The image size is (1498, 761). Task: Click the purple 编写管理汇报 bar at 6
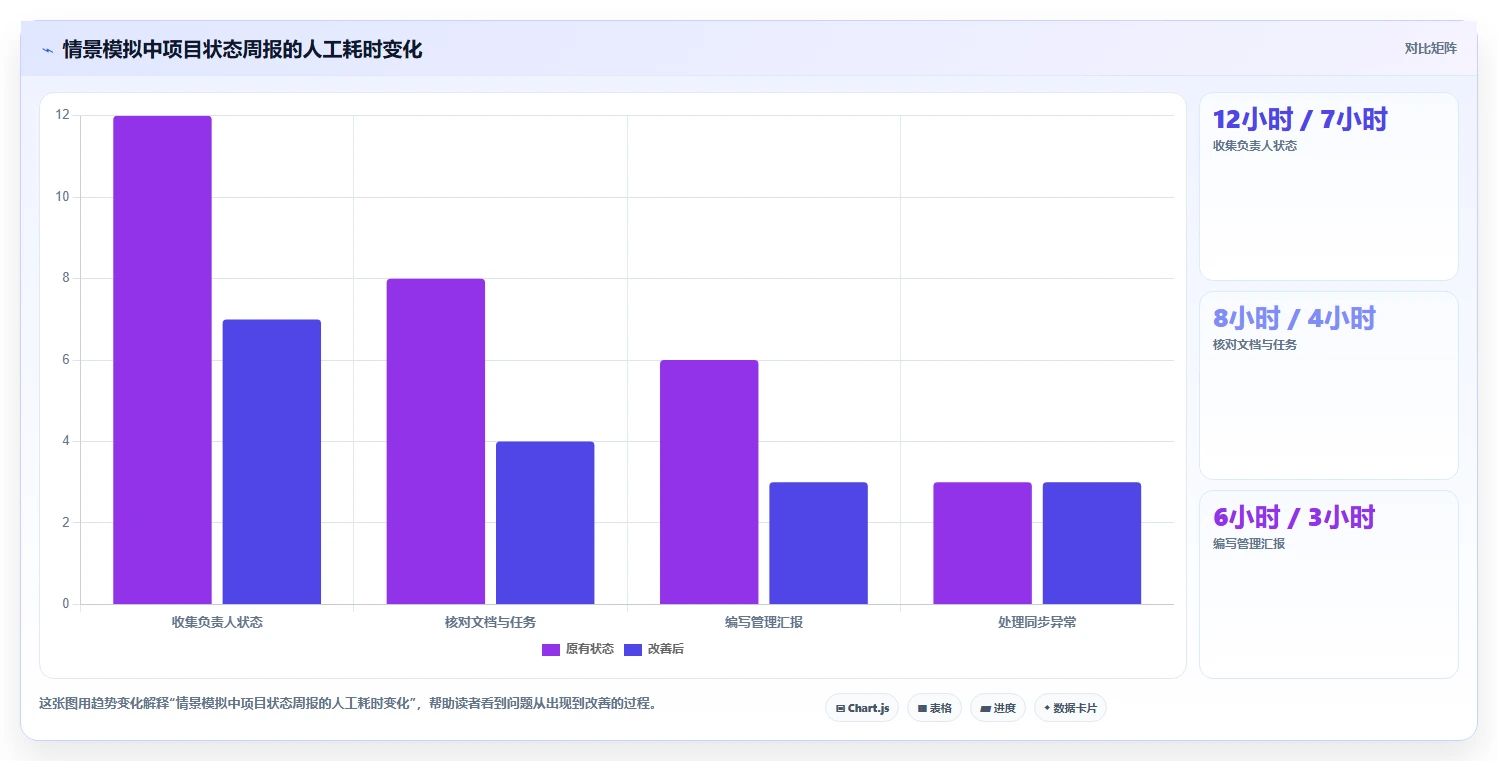click(709, 482)
